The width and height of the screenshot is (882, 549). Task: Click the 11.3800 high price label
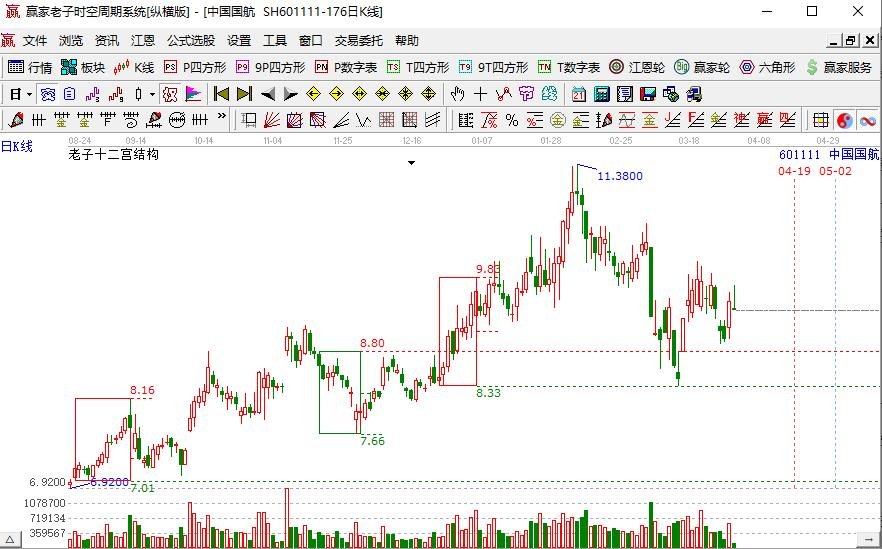pos(620,176)
